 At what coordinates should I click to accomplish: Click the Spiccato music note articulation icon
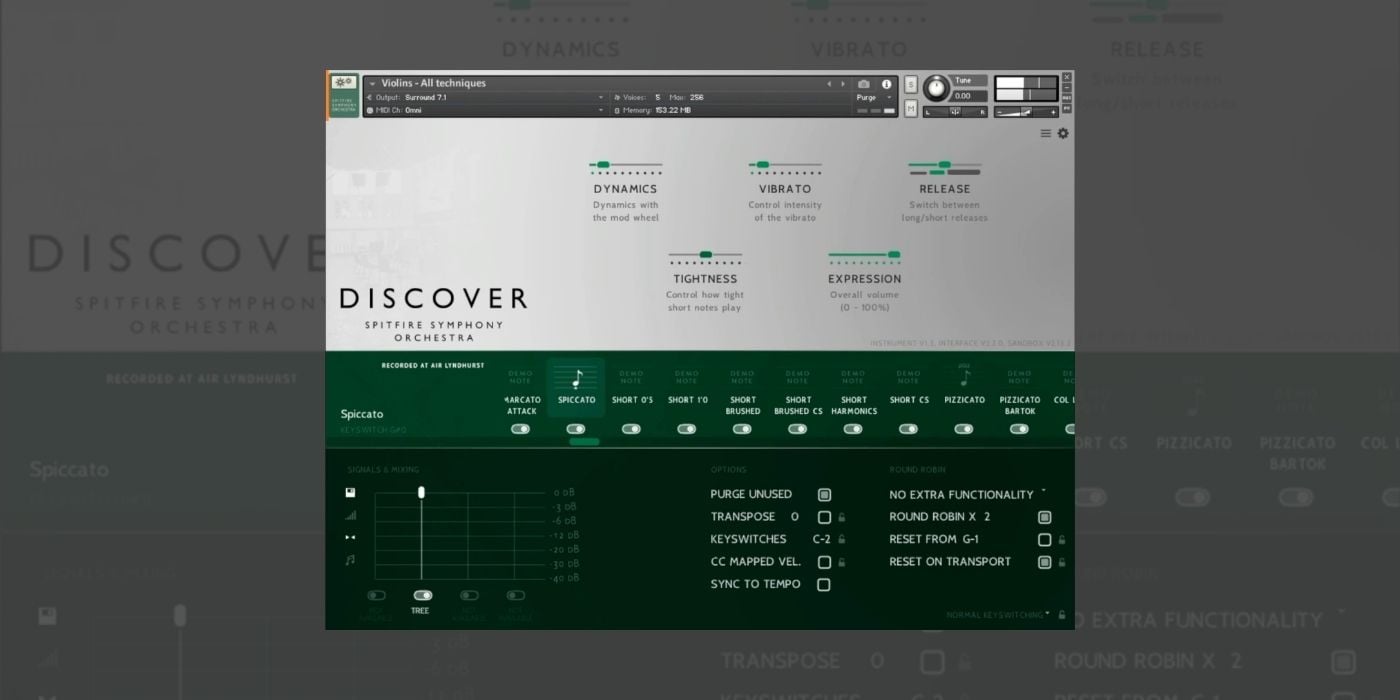(x=576, y=379)
